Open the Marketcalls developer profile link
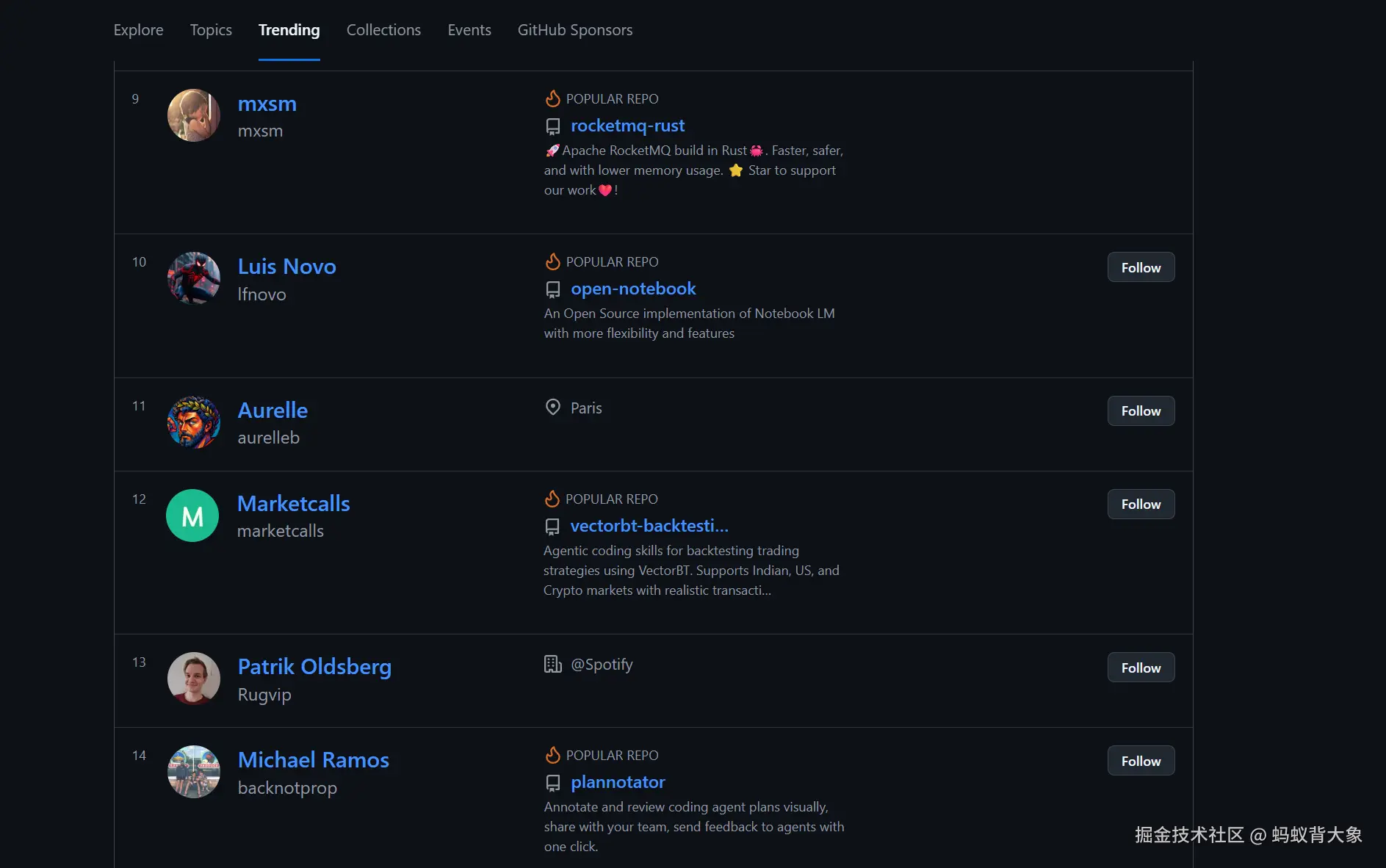The width and height of the screenshot is (1386, 868). (x=293, y=504)
